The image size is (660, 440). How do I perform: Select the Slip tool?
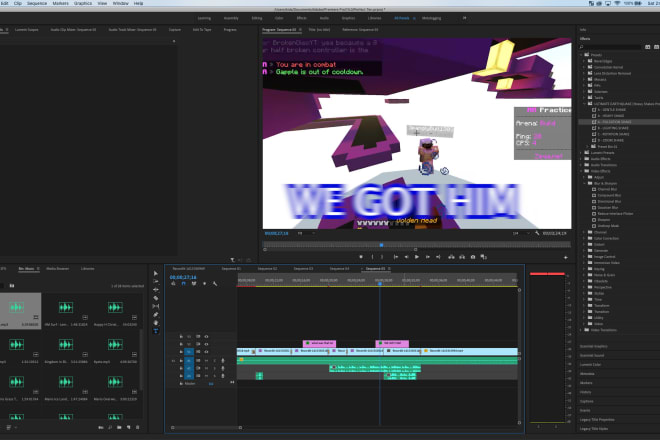[x=156, y=306]
